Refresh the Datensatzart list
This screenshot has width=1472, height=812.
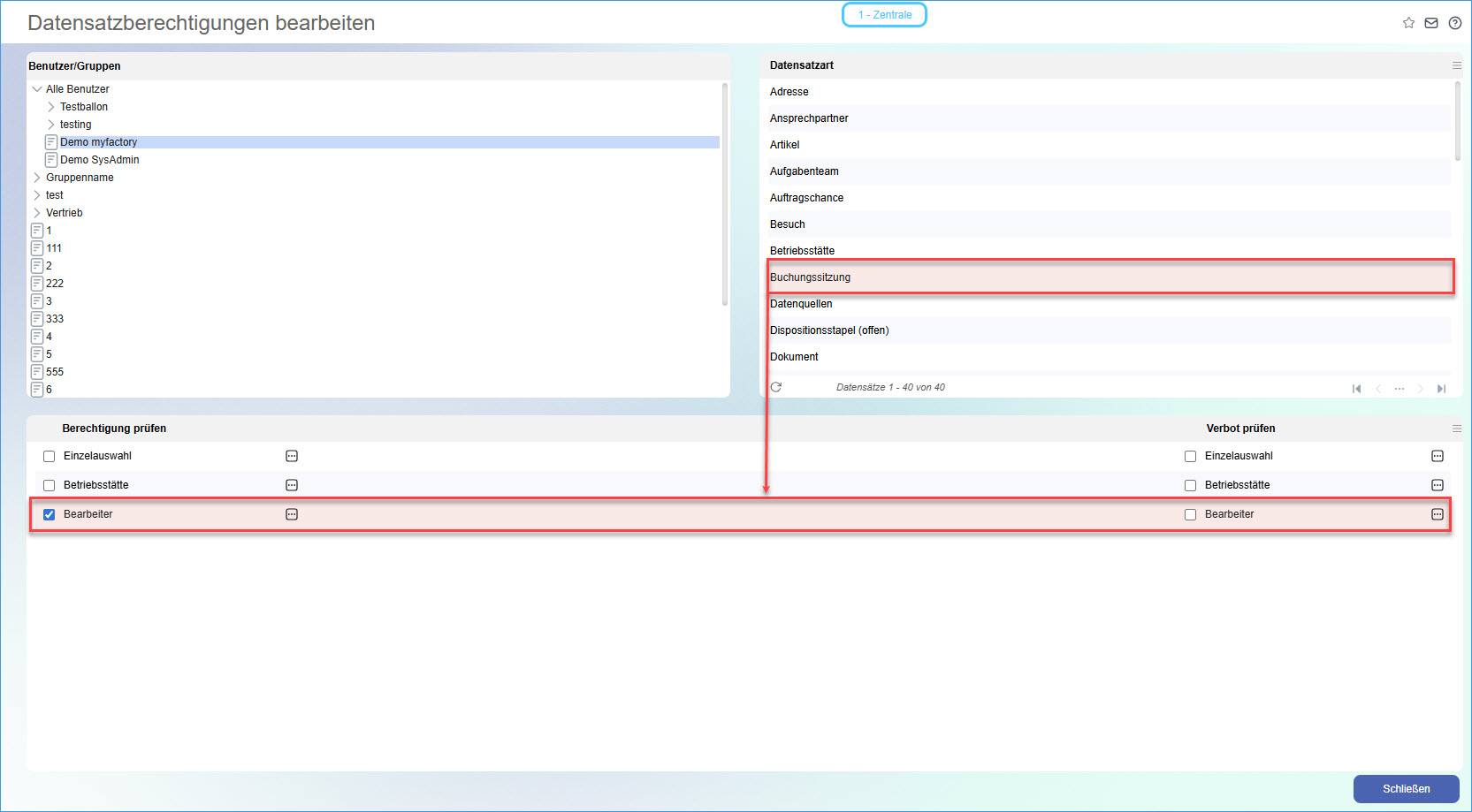776,387
